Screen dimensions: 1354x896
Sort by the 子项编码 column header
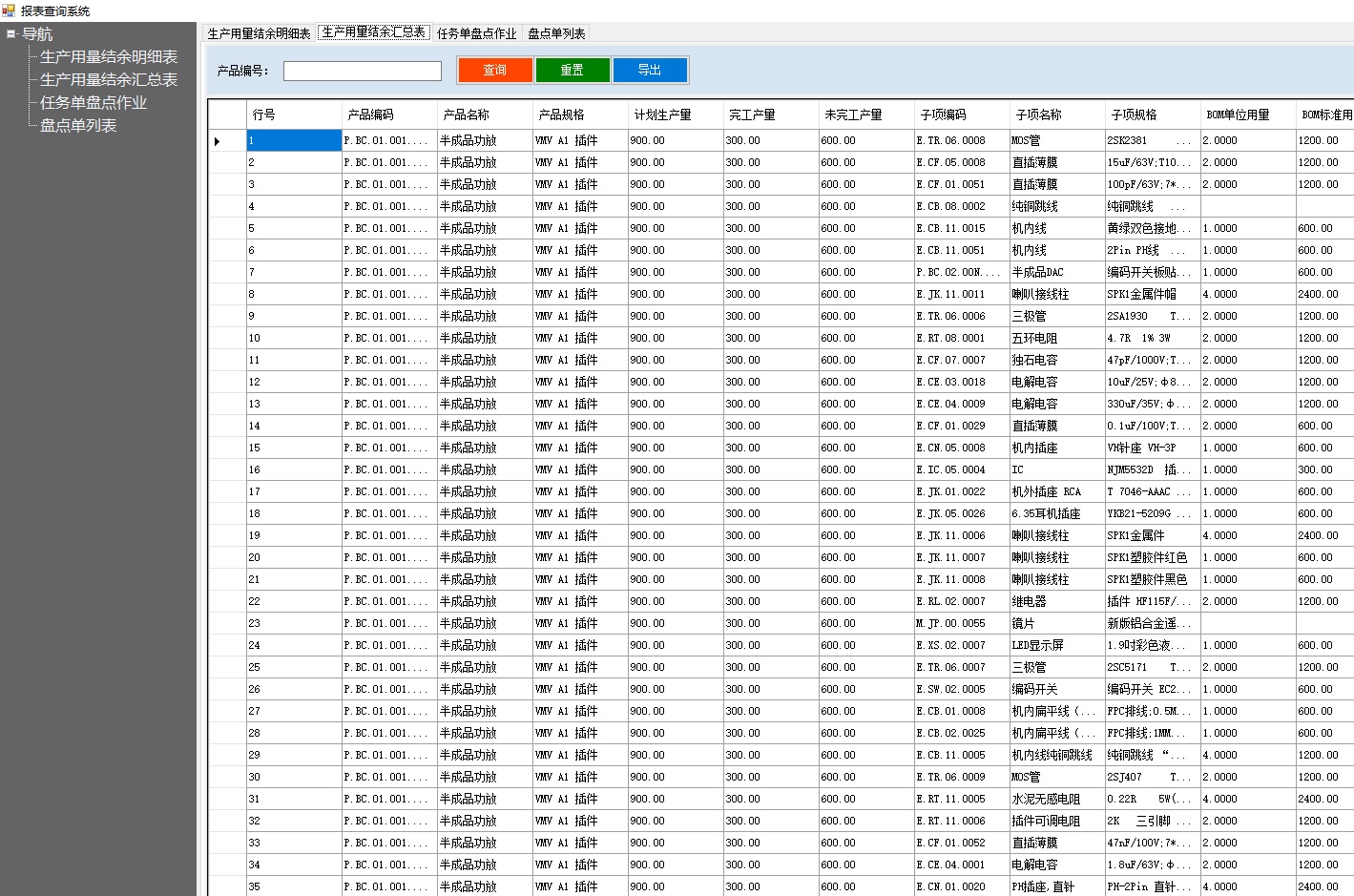pos(962,115)
